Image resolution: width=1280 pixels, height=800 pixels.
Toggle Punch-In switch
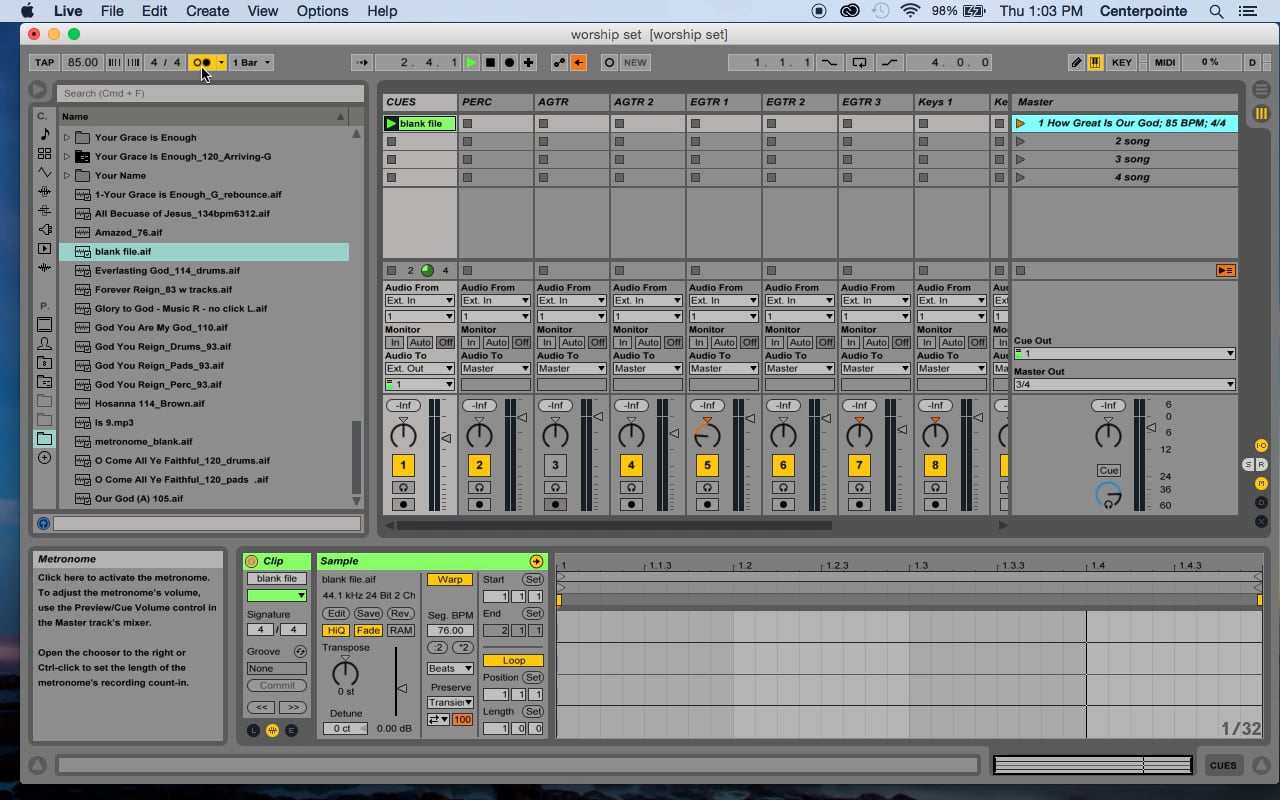tap(829, 62)
